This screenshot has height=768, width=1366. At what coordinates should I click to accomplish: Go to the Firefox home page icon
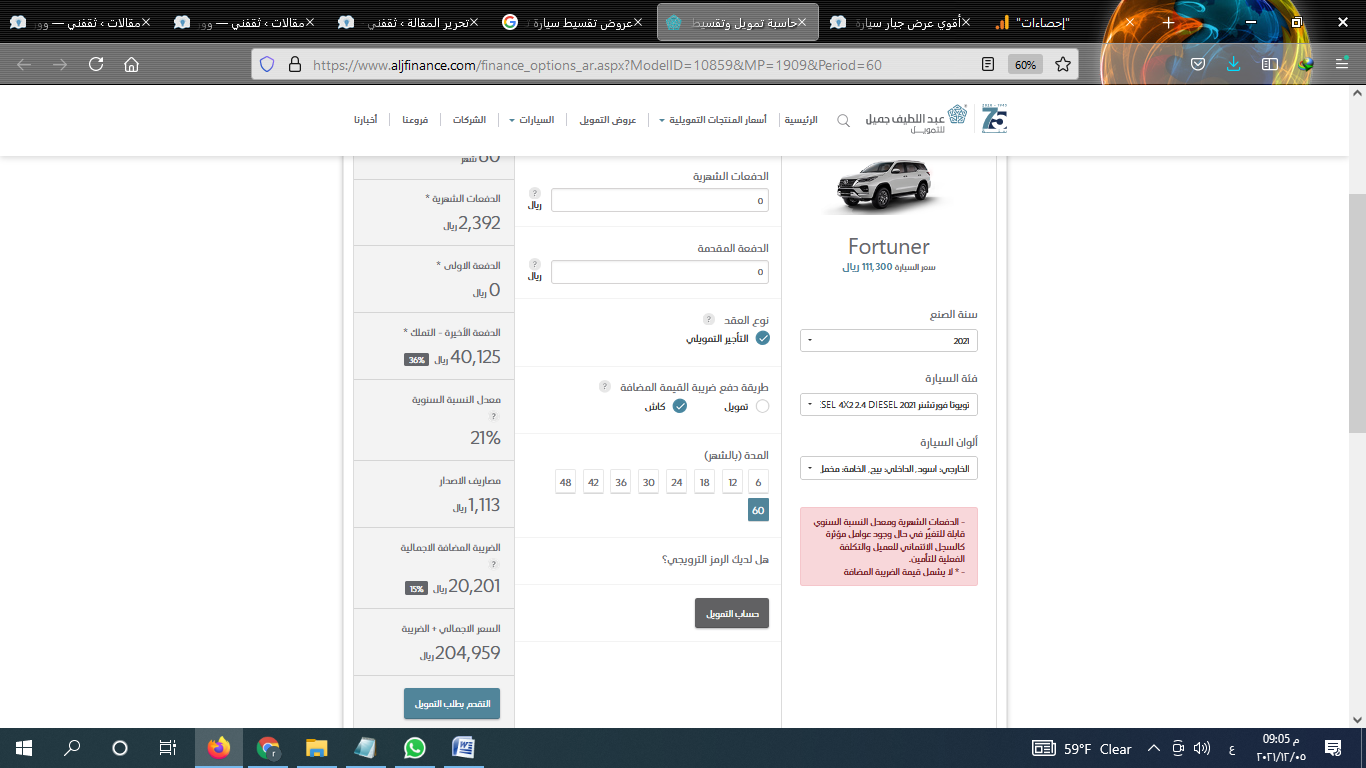click(131, 64)
